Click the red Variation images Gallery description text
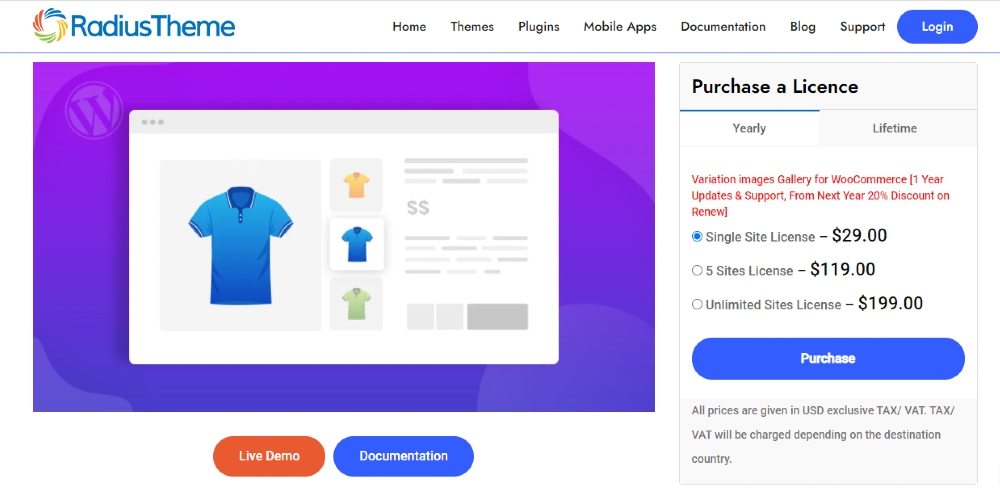The image size is (1000, 500). pos(820,195)
